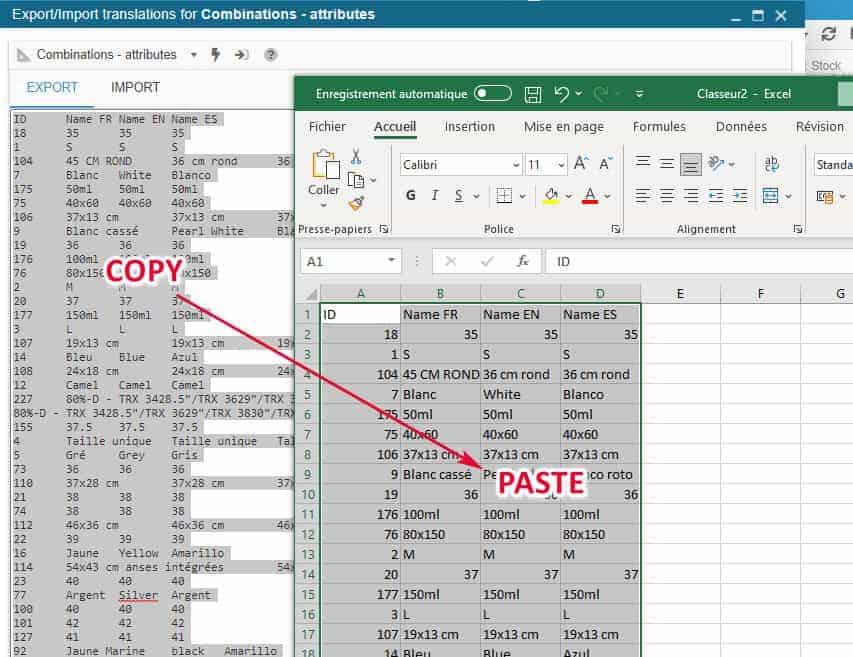
Task: Open the Fichier menu
Action: tap(327, 127)
